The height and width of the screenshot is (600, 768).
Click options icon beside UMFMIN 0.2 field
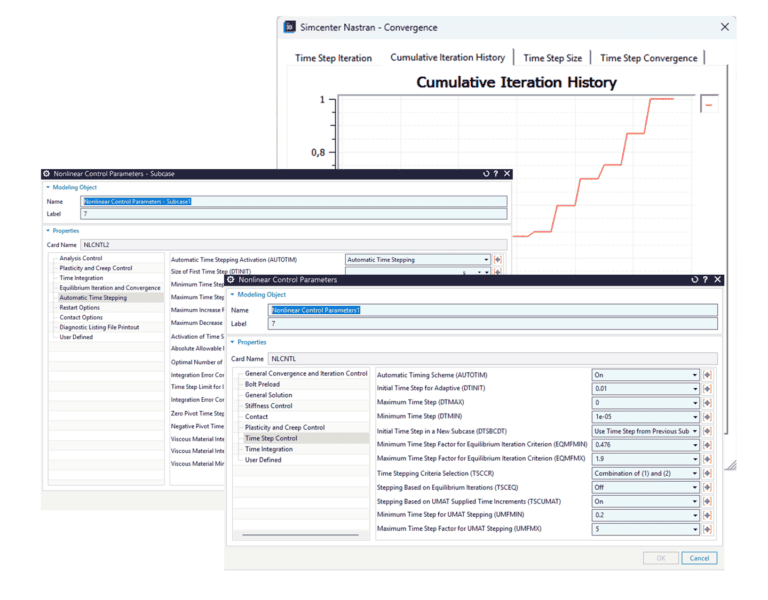coord(707,515)
